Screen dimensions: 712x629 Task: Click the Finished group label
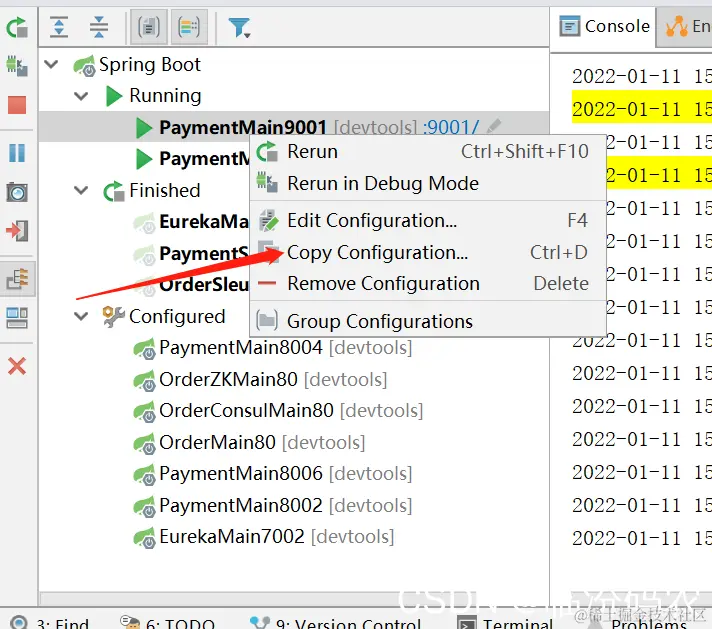[165, 191]
